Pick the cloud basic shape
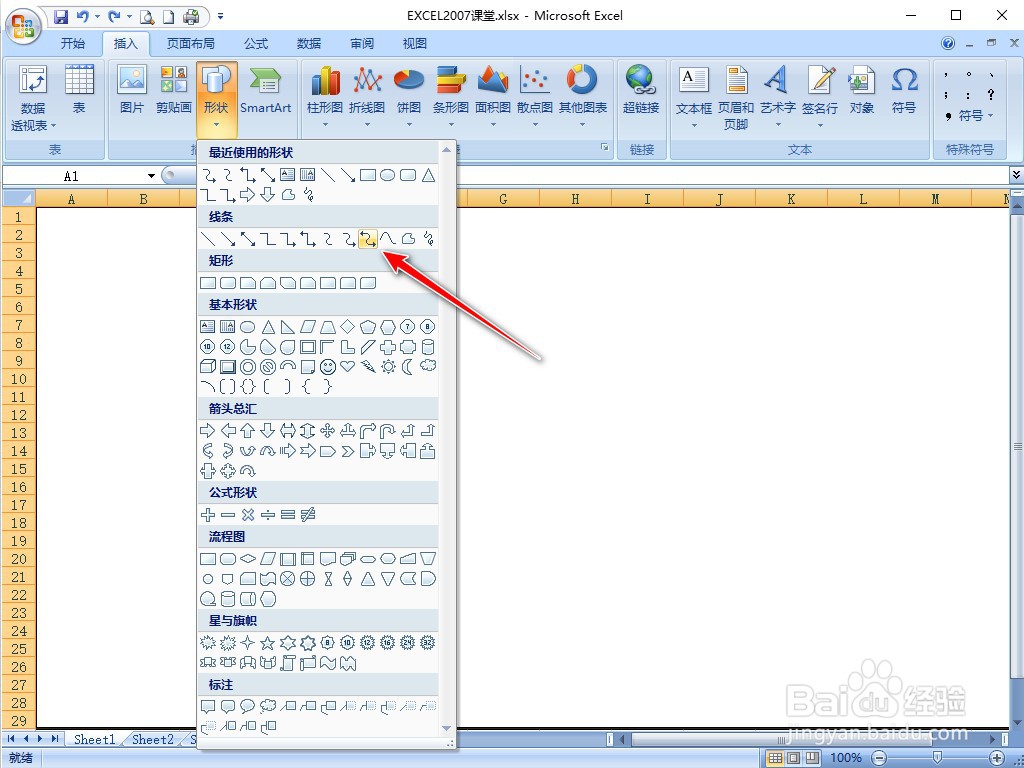The image size is (1024, 768). 428,366
